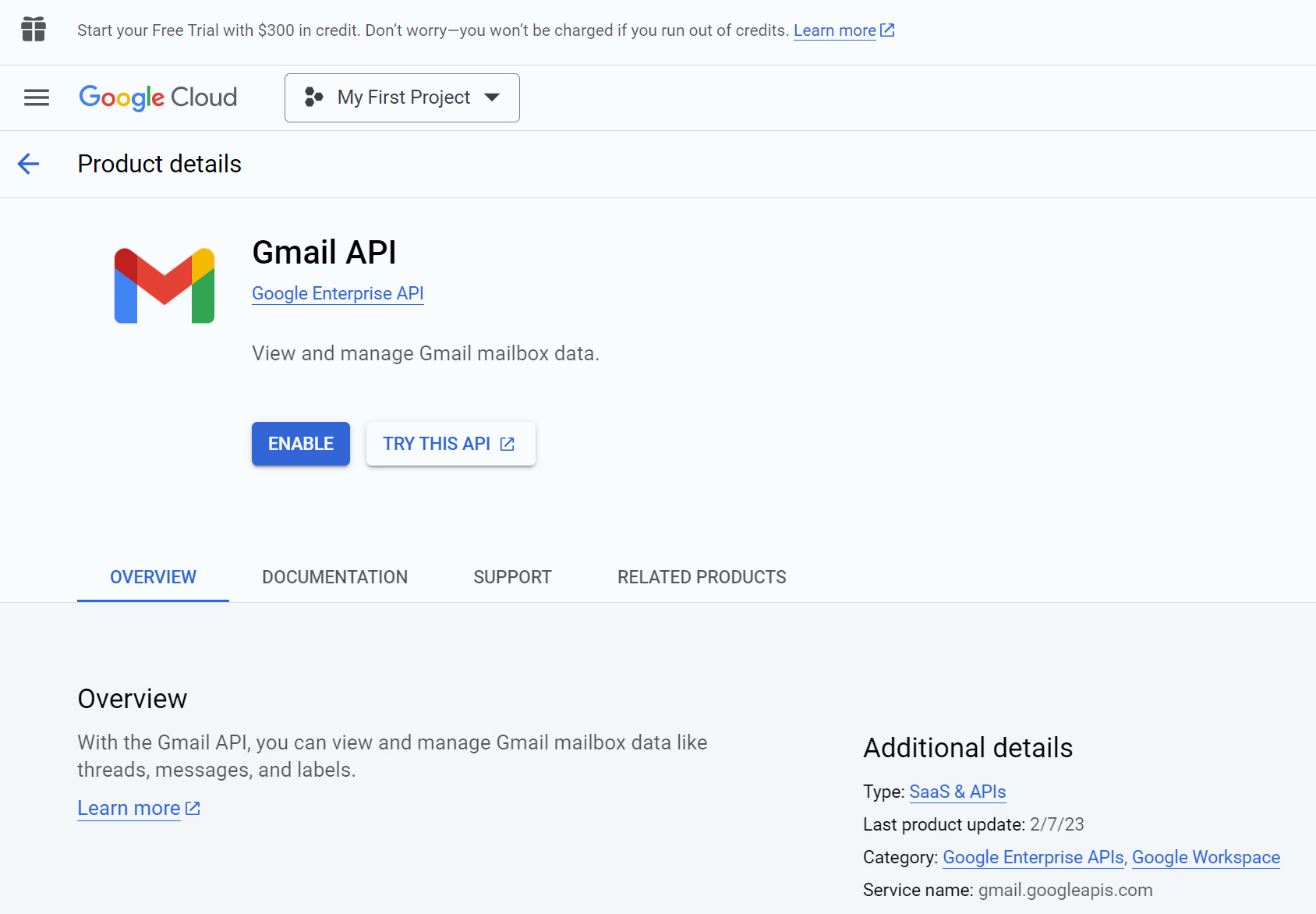This screenshot has width=1316, height=914.
Task: Expand the My First Project dropdown
Action: tap(402, 97)
